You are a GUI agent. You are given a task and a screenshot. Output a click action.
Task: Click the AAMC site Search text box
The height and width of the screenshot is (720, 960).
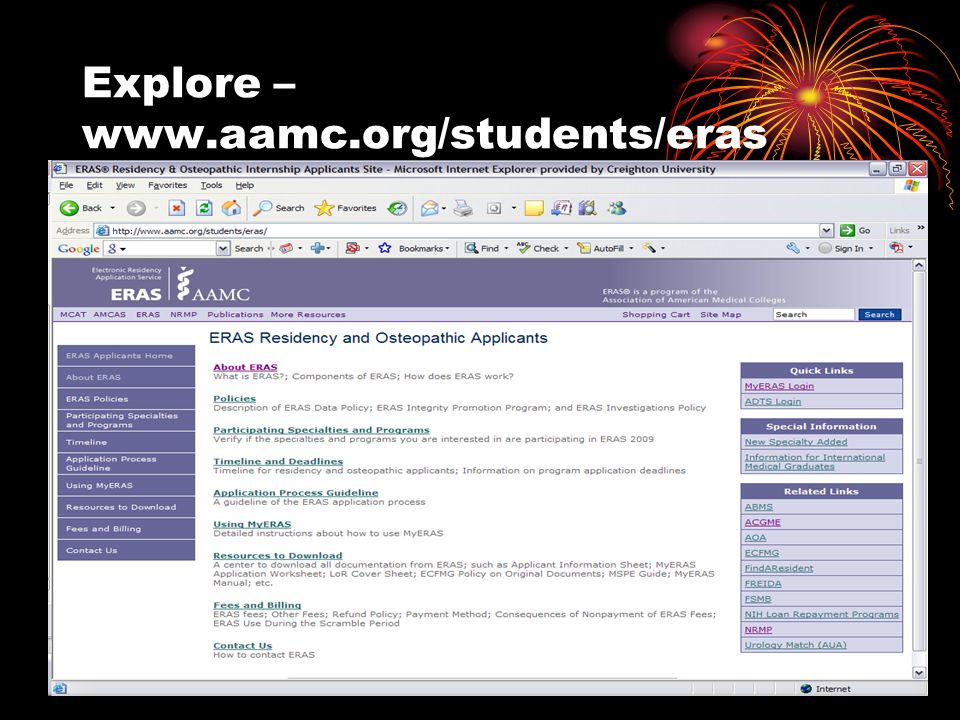tap(813, 314)
